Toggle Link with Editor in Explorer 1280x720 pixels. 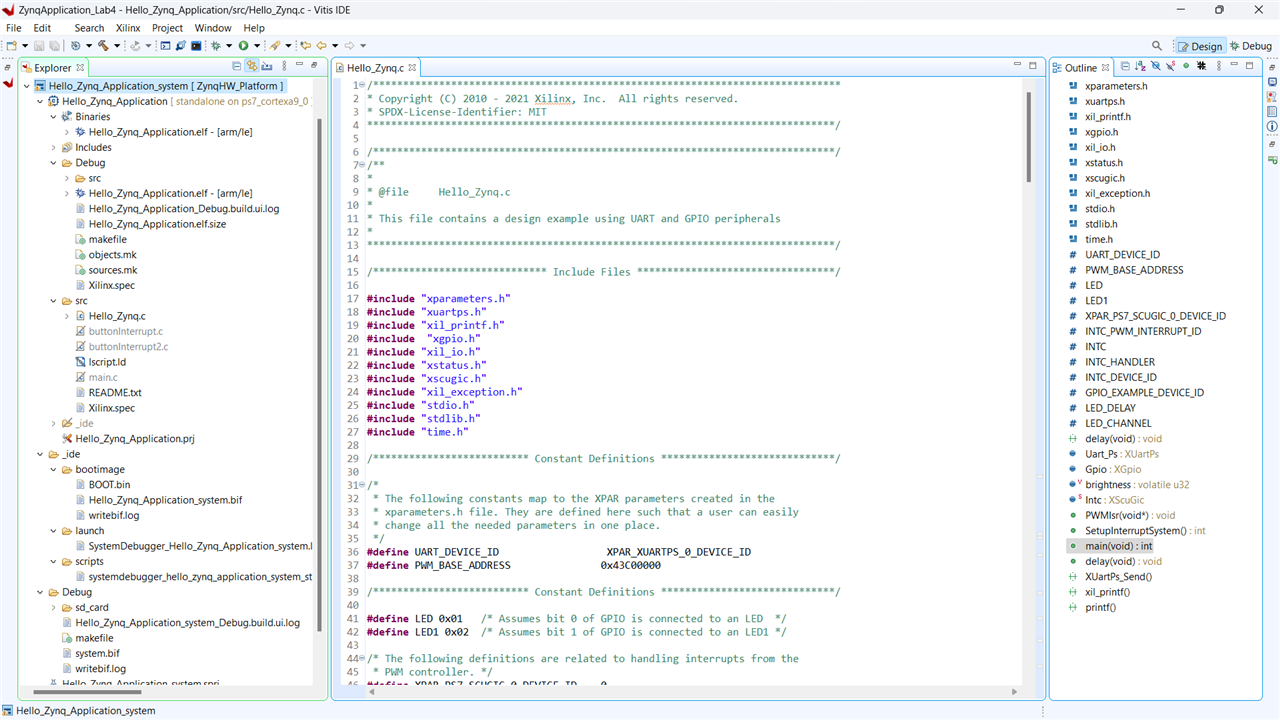[x=252, y=66]
